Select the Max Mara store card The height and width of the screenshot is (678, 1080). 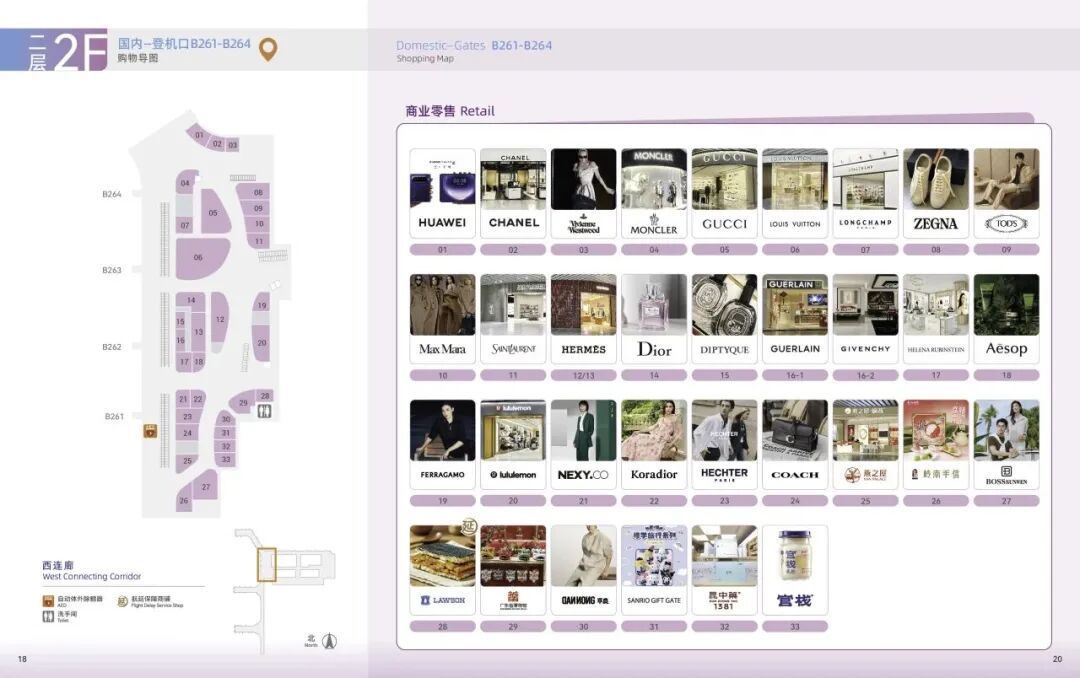(x=442, y=319)
